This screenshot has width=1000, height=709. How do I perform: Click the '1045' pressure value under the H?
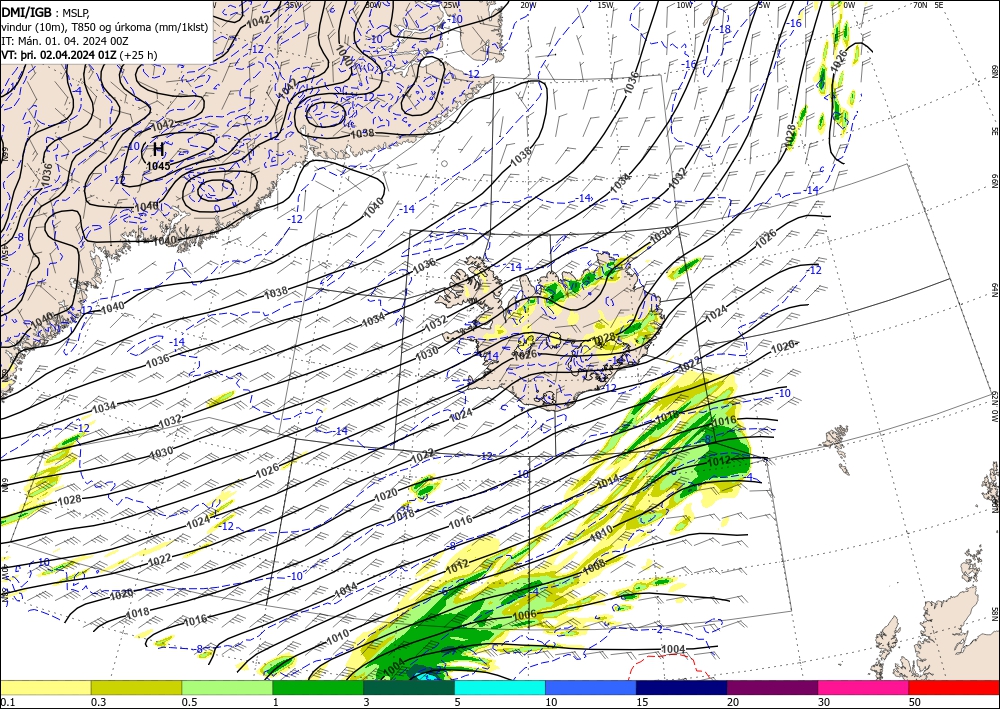pyautogui.click(x=158, y=166)
